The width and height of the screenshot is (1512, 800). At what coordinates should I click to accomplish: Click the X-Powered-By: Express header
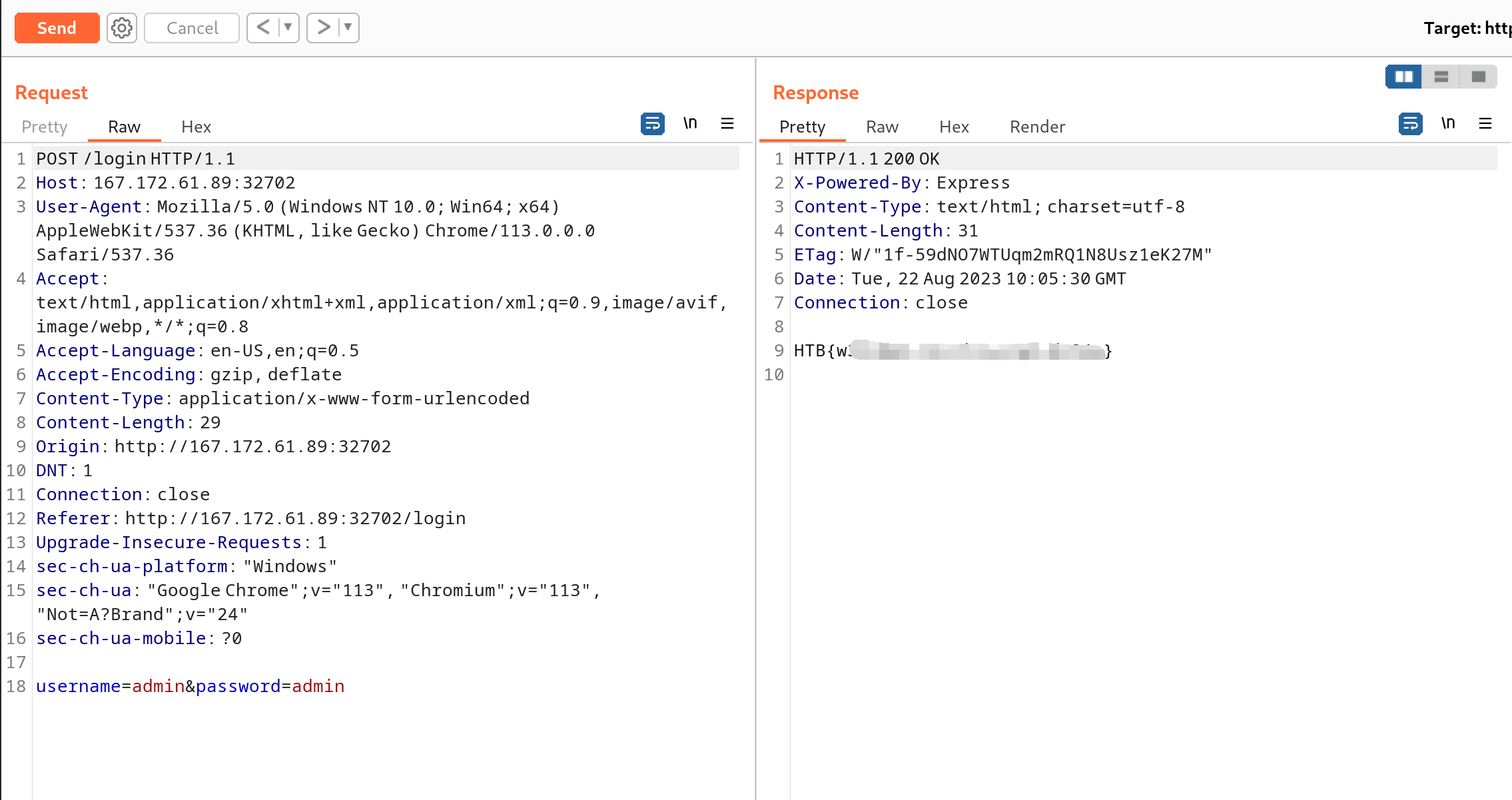pyautogui.click(x=902, y=183)
